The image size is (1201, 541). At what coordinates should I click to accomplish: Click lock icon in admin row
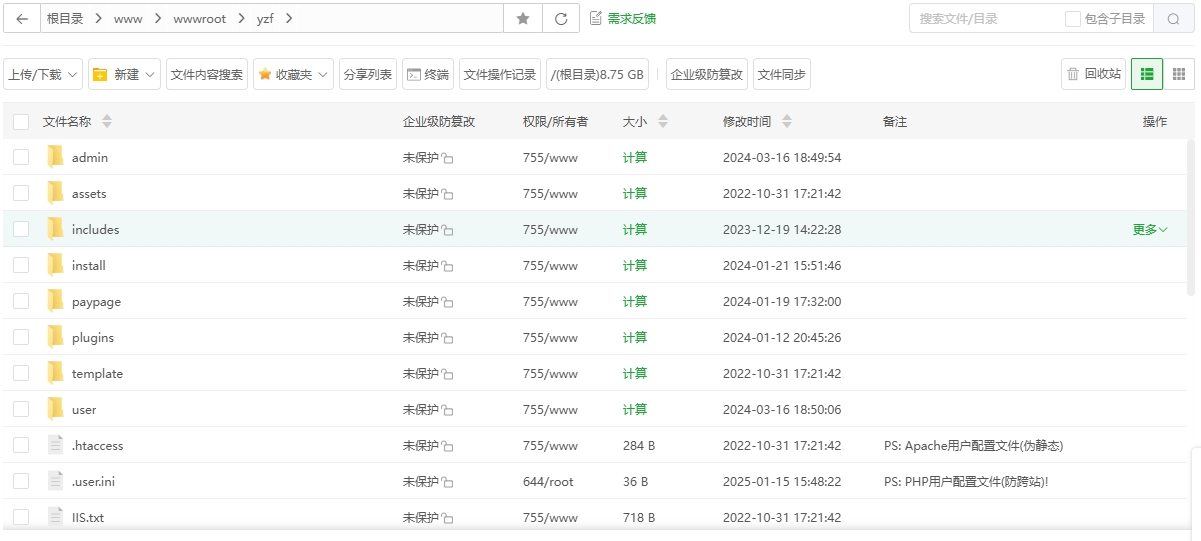447,158
